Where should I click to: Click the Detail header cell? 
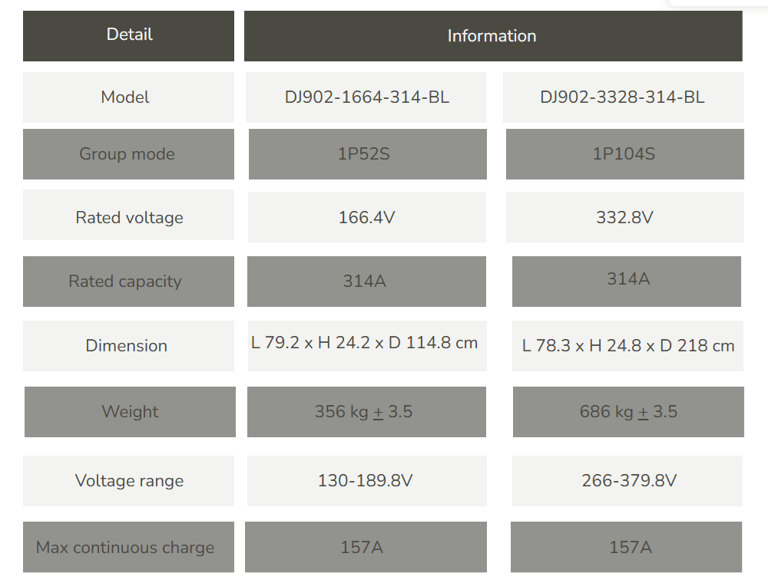(128, 36)
